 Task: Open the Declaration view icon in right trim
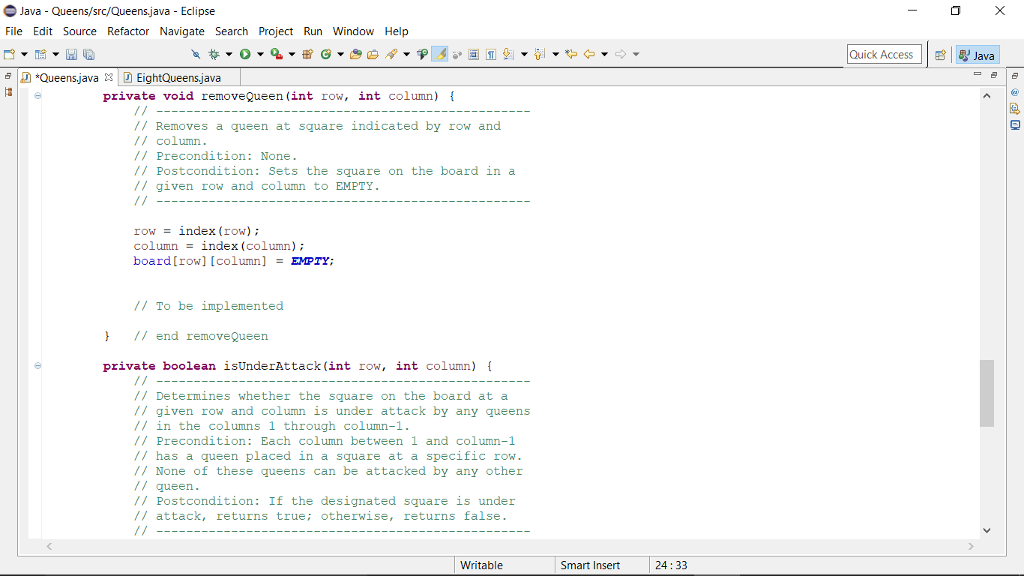(x=1015, y=108)
